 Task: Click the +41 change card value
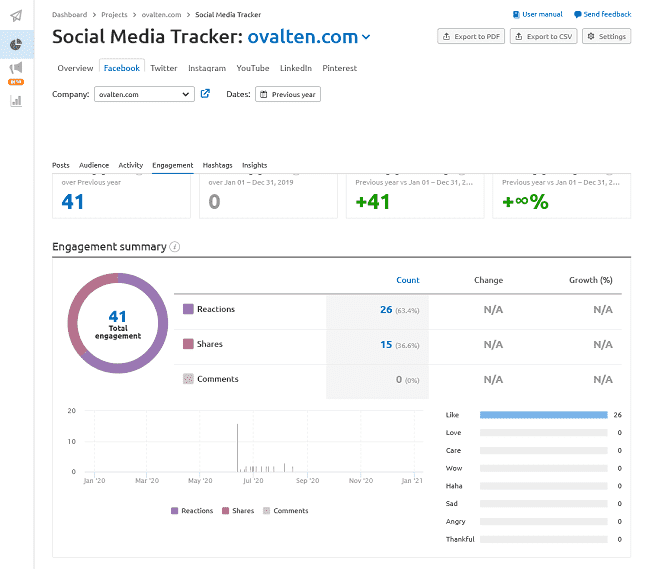click(x=373, y=202)
